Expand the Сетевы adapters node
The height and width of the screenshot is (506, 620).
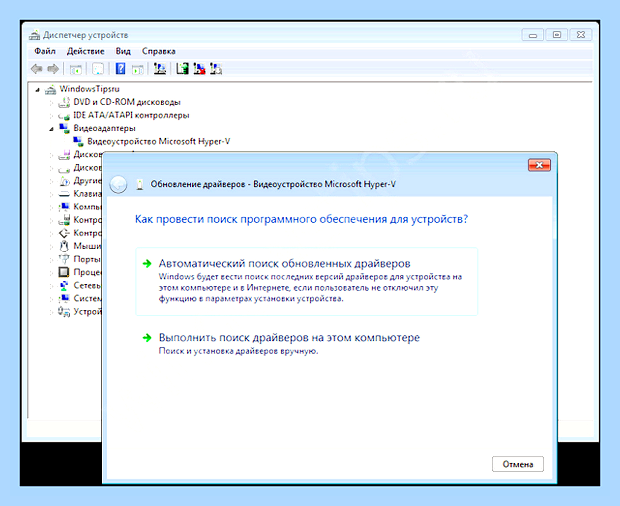tap(51, 285)
